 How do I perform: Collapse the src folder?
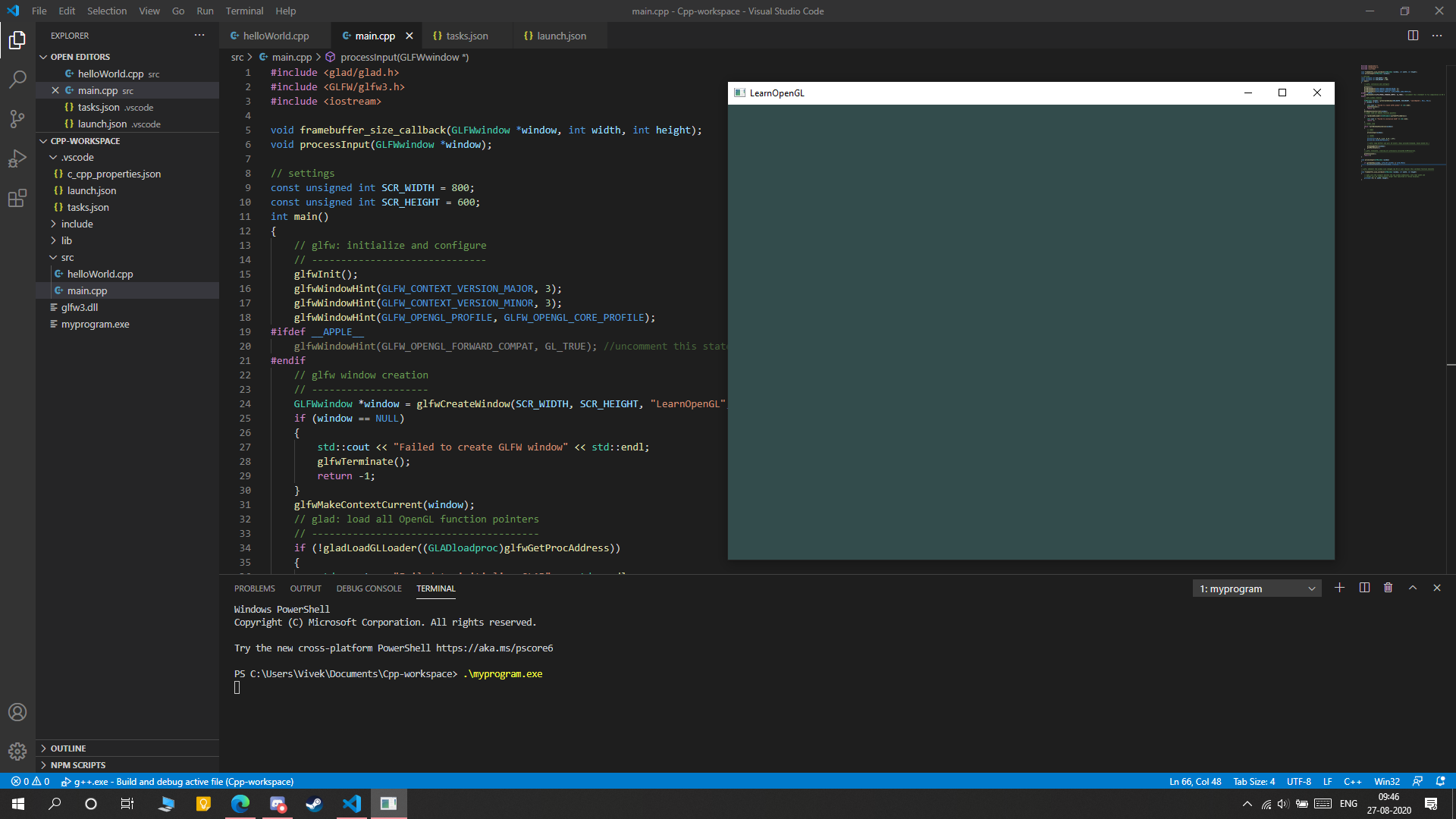point(67,257)
